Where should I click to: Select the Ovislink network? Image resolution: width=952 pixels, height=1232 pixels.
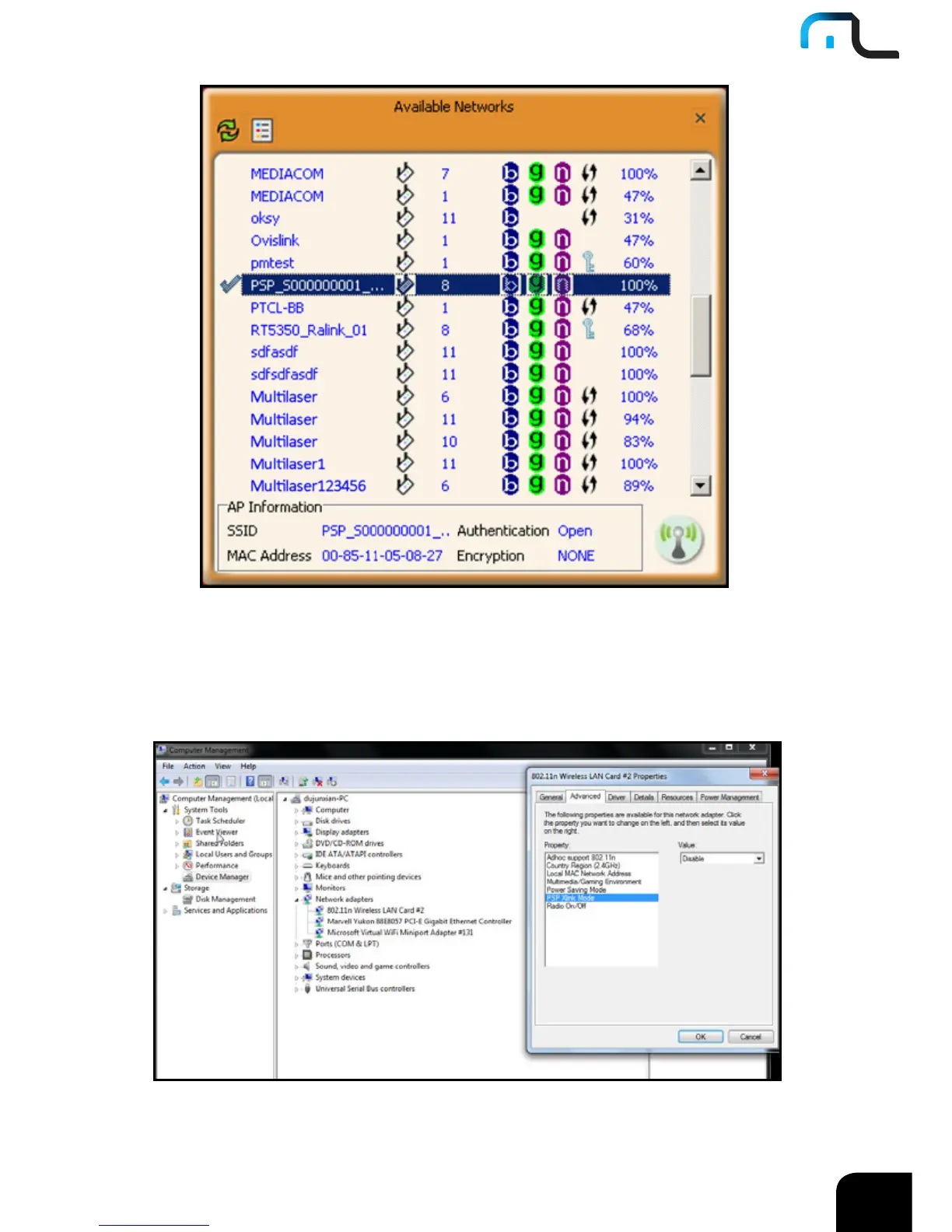coord(453,240)
